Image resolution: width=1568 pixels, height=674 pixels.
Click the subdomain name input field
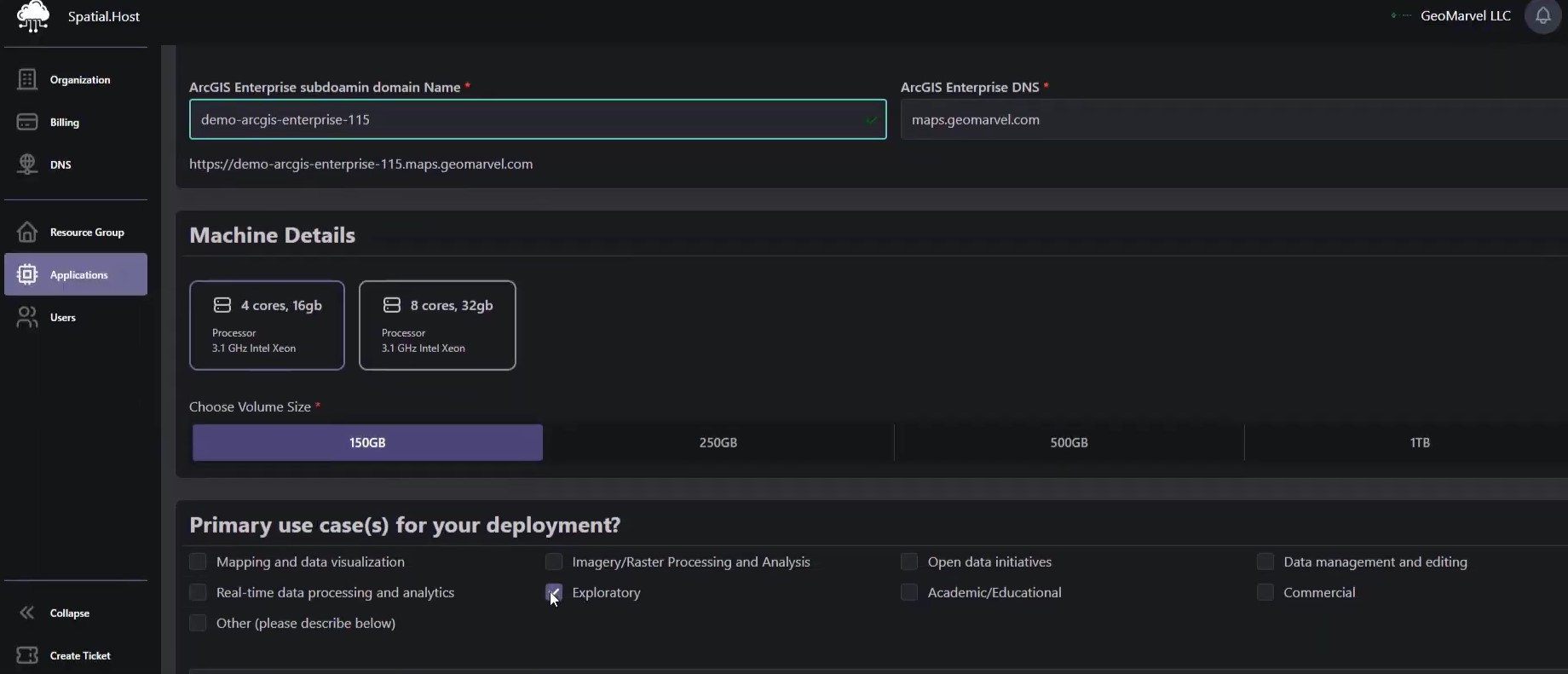click(528, 119)
